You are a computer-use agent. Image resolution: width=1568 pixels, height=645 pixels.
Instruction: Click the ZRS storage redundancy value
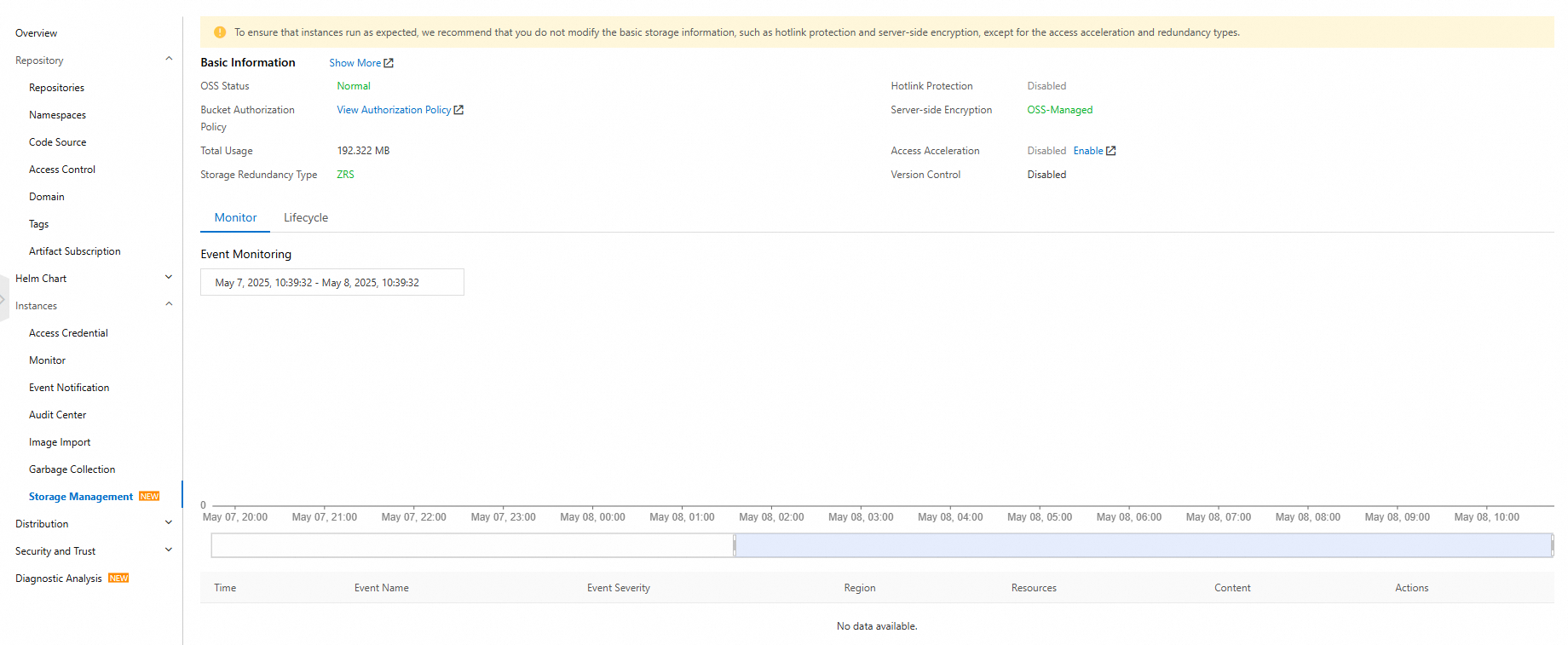(x=345, y=175)
